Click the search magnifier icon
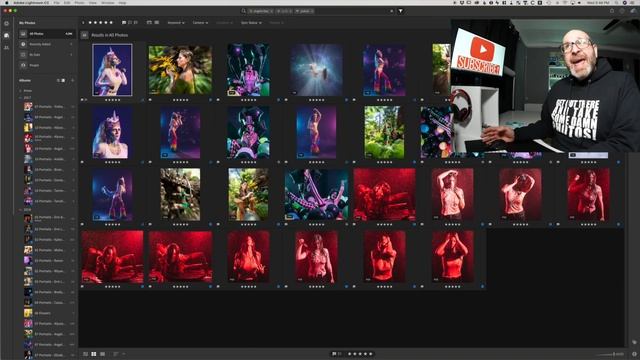This screenshot has width=640, height=360. tap(244, 11)
